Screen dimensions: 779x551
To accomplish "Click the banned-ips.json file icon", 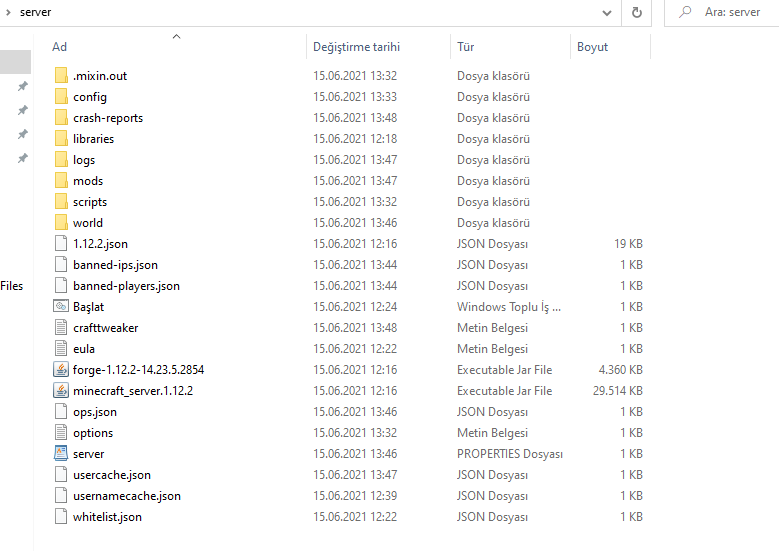I will 61,264.
